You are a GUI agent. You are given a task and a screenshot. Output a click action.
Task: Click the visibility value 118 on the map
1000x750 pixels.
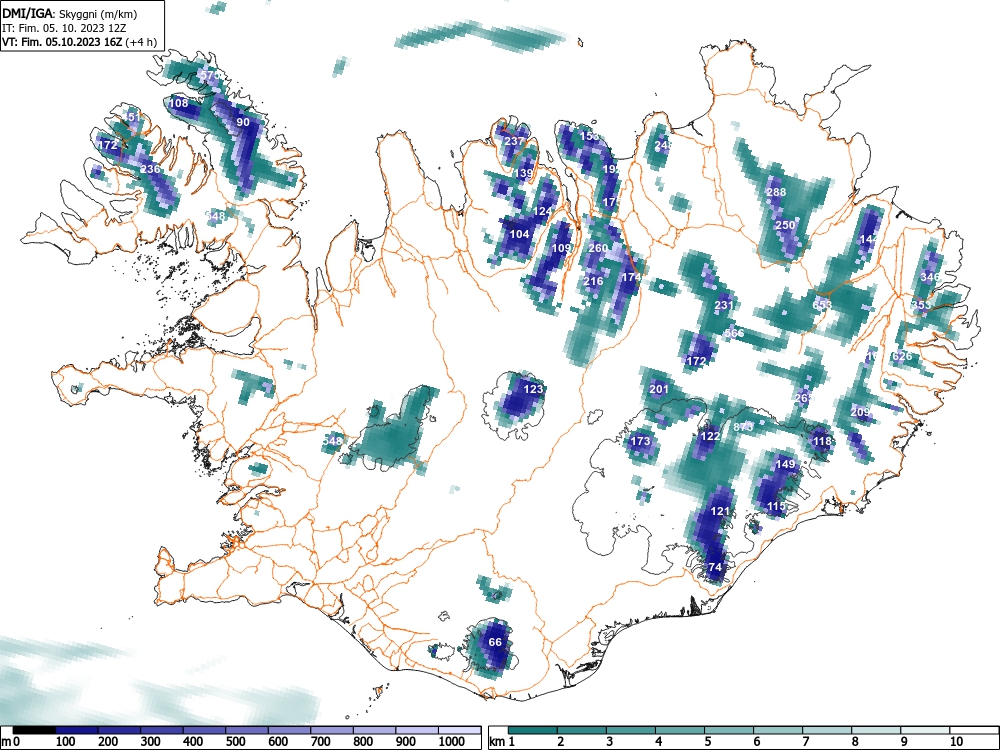[x=823, y=441]
